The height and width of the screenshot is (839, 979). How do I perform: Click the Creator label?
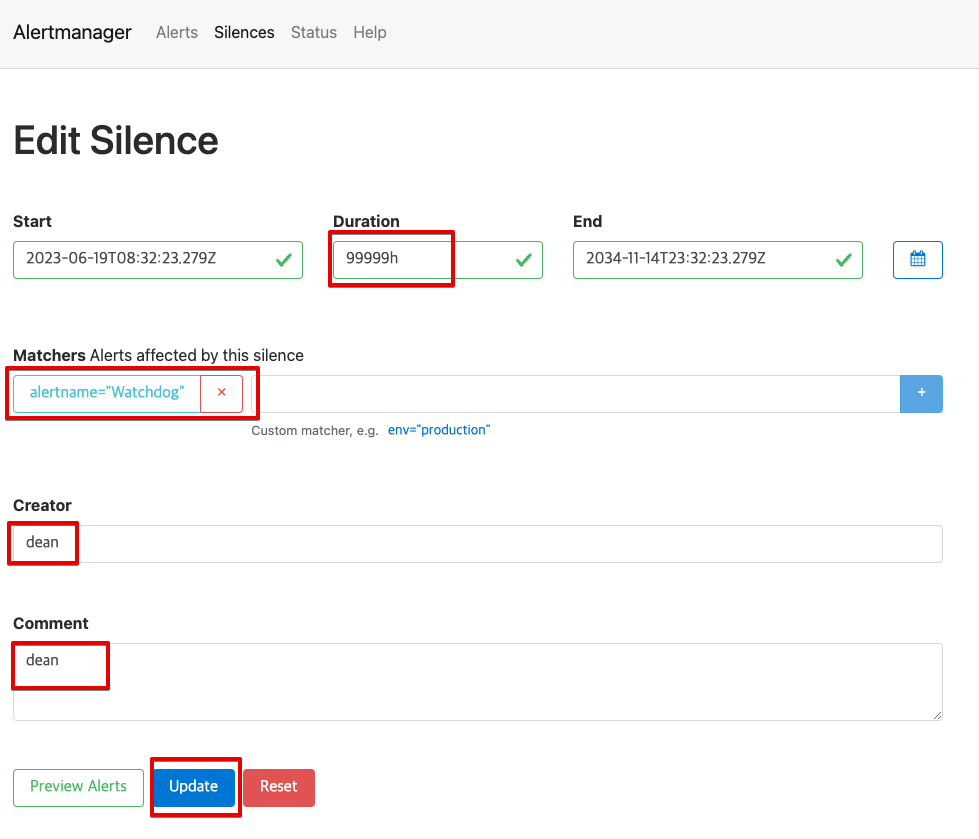click(42, 505)
